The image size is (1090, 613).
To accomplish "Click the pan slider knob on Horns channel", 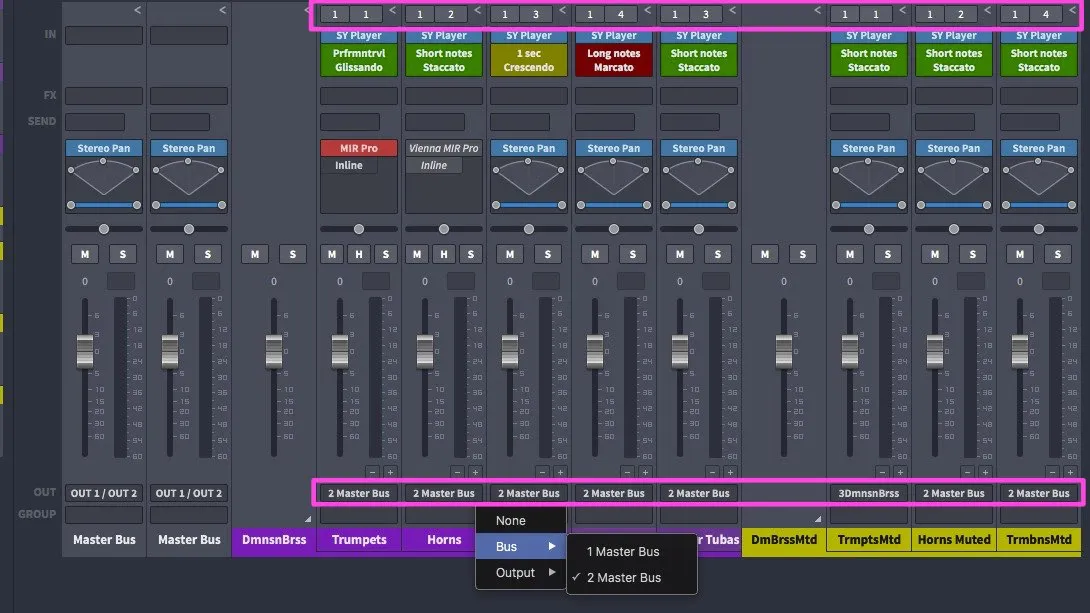I will coord(444,229).
